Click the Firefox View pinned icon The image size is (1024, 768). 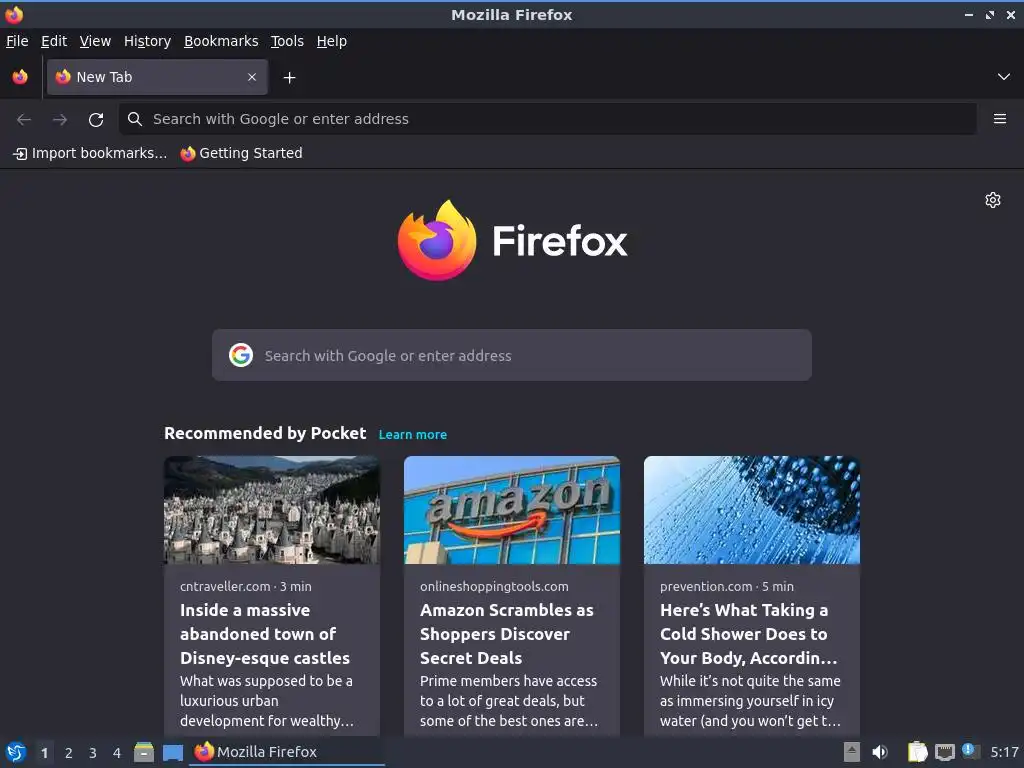(x=20, y=77)
